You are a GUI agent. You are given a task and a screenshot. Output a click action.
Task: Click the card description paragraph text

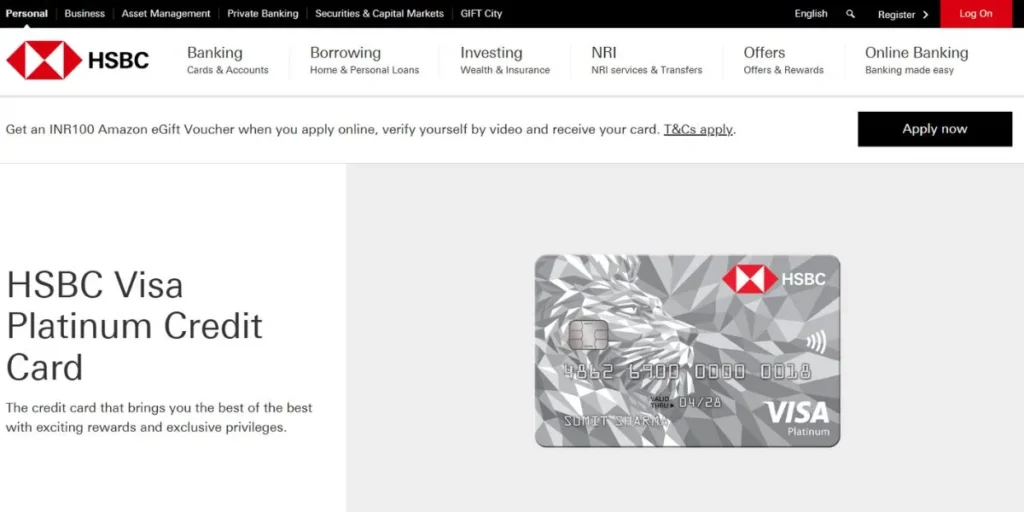tap(159, 418)
